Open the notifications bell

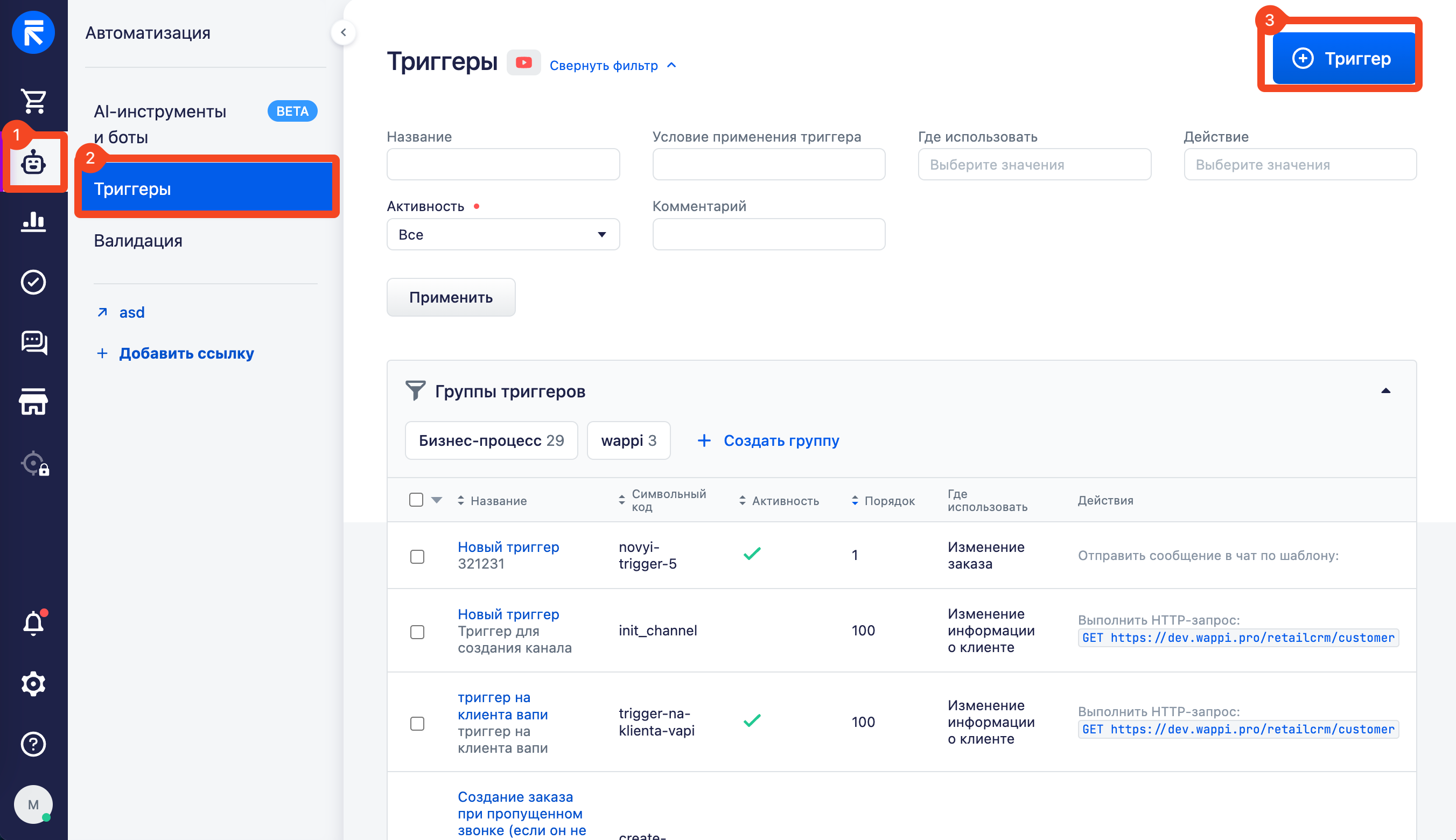click(33, 623)
